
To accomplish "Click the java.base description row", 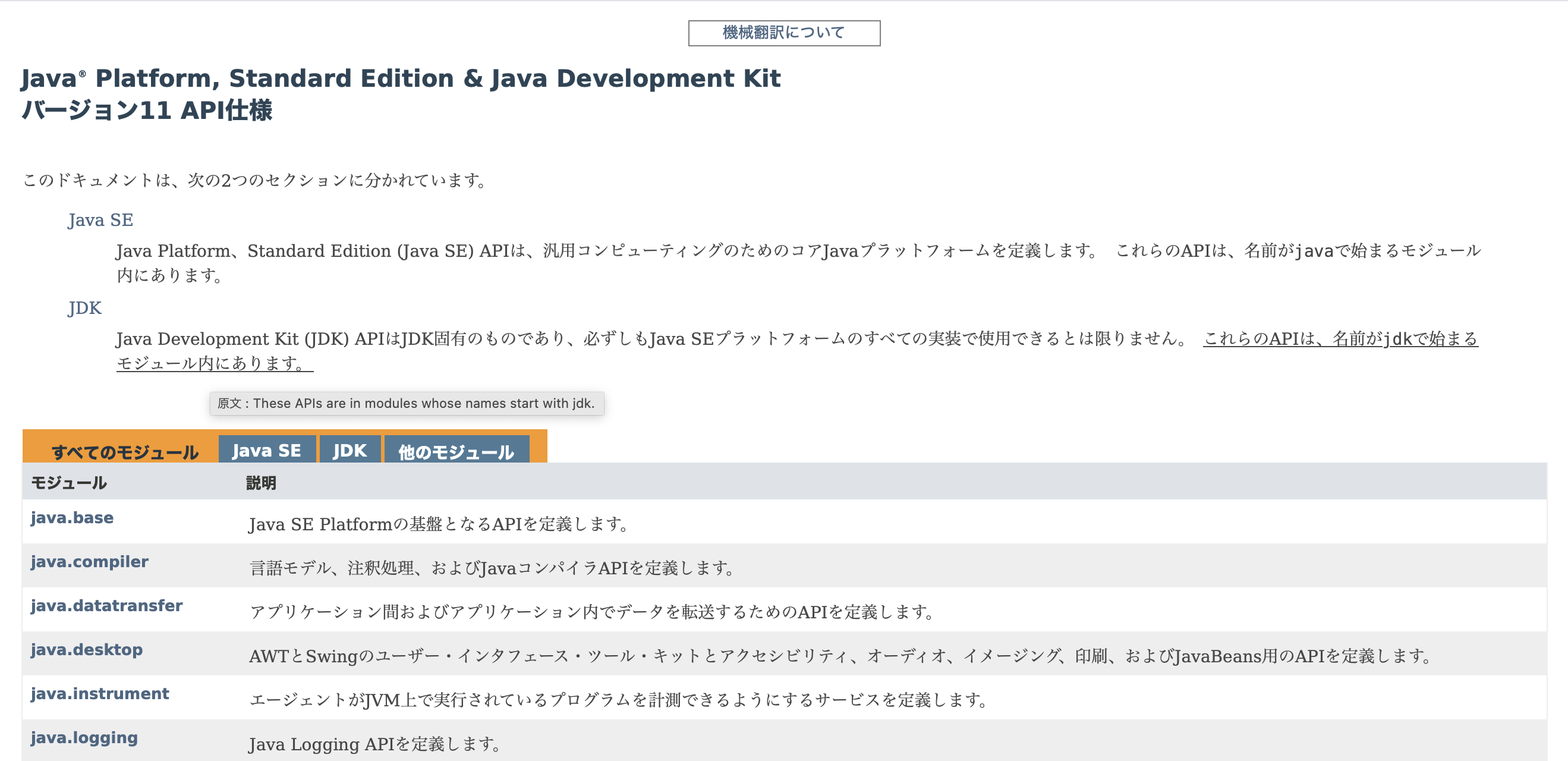I will [x=438, y=523].
